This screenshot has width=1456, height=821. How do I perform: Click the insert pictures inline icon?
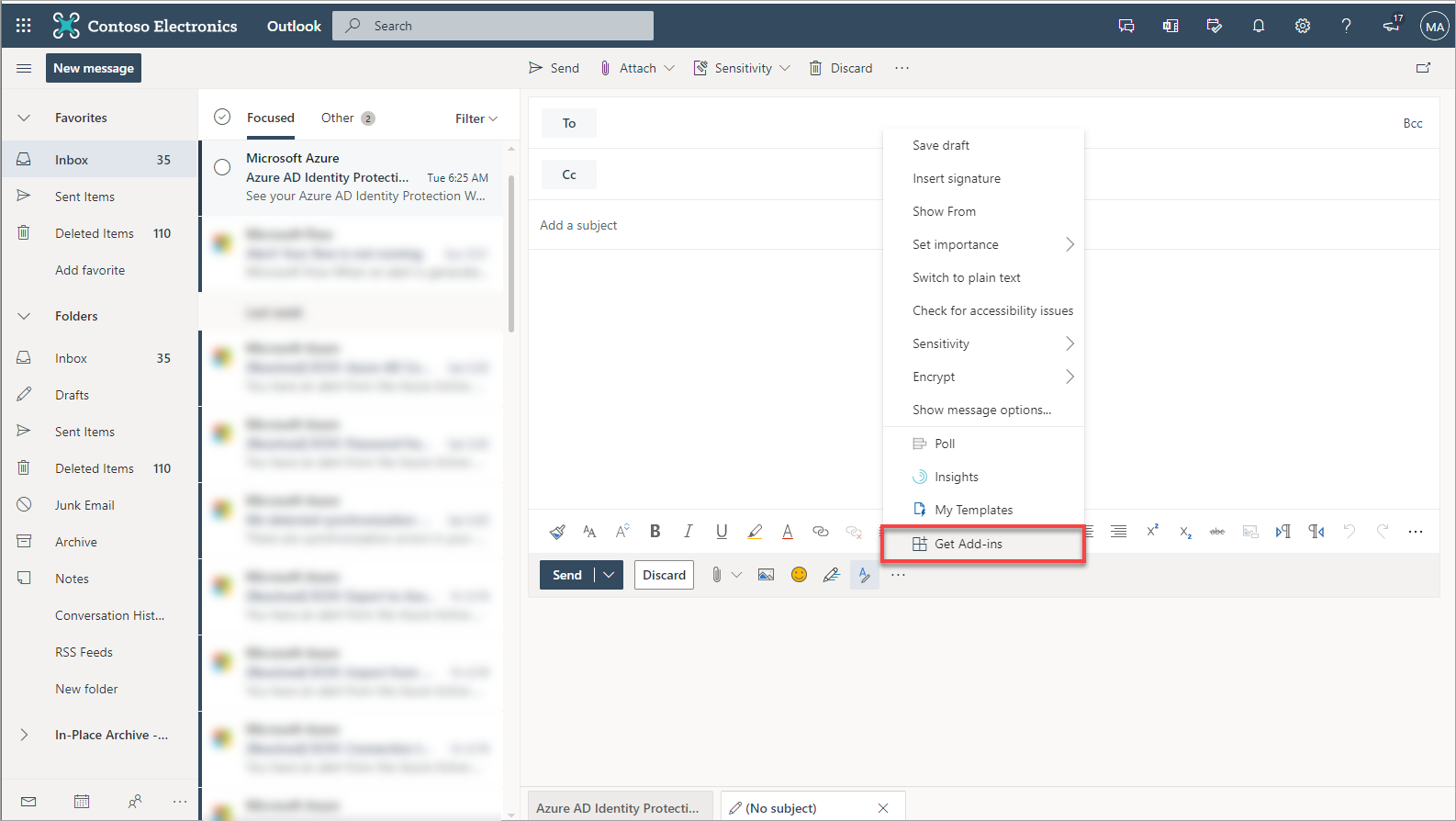click(766, 575)
